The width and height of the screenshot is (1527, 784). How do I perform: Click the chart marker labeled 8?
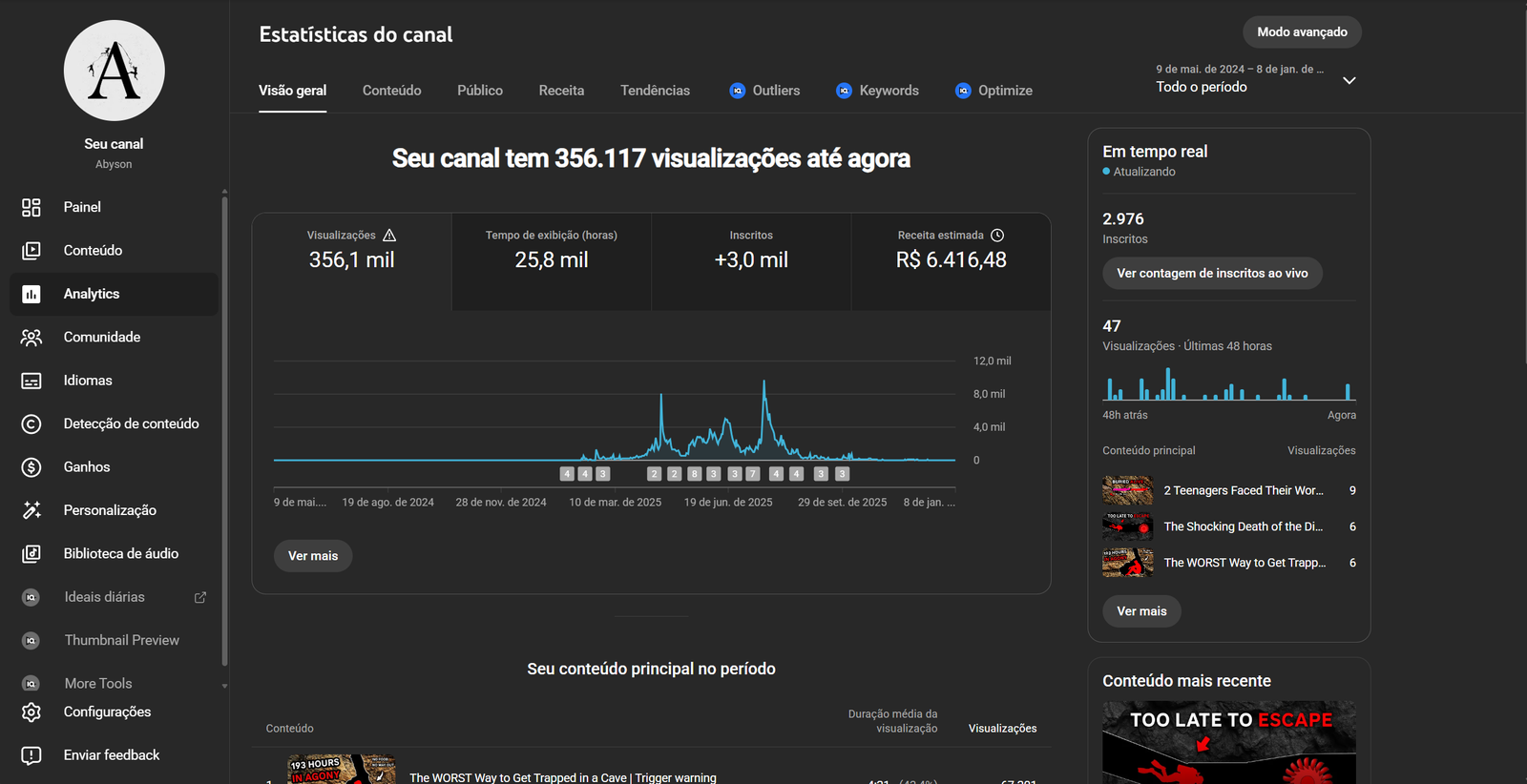pos(695,474)
